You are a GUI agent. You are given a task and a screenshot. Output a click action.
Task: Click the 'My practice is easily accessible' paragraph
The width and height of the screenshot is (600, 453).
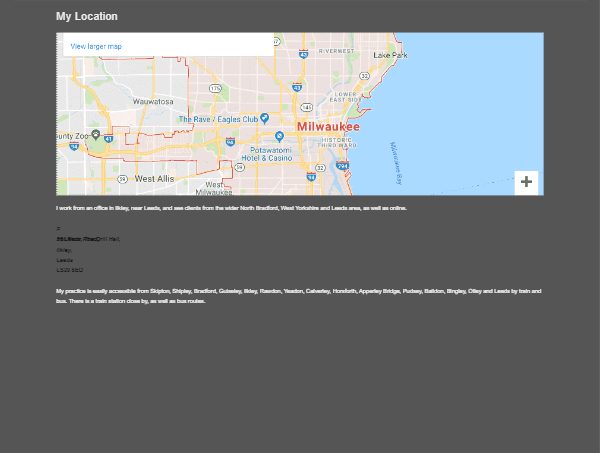click(298, 296)
